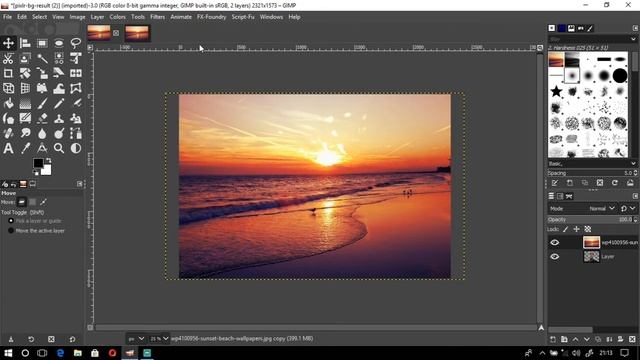
Task: Click background white color swatch
Action: click(x=47, y=170)
